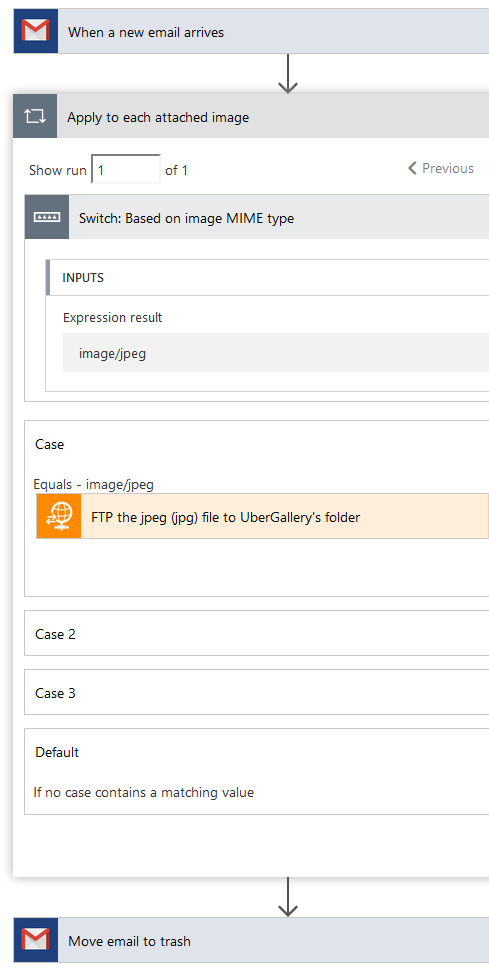The width and height of the screenshot is (489, 976).
Task: Select the image/jpeg expression result value
Action: [113, 354]
